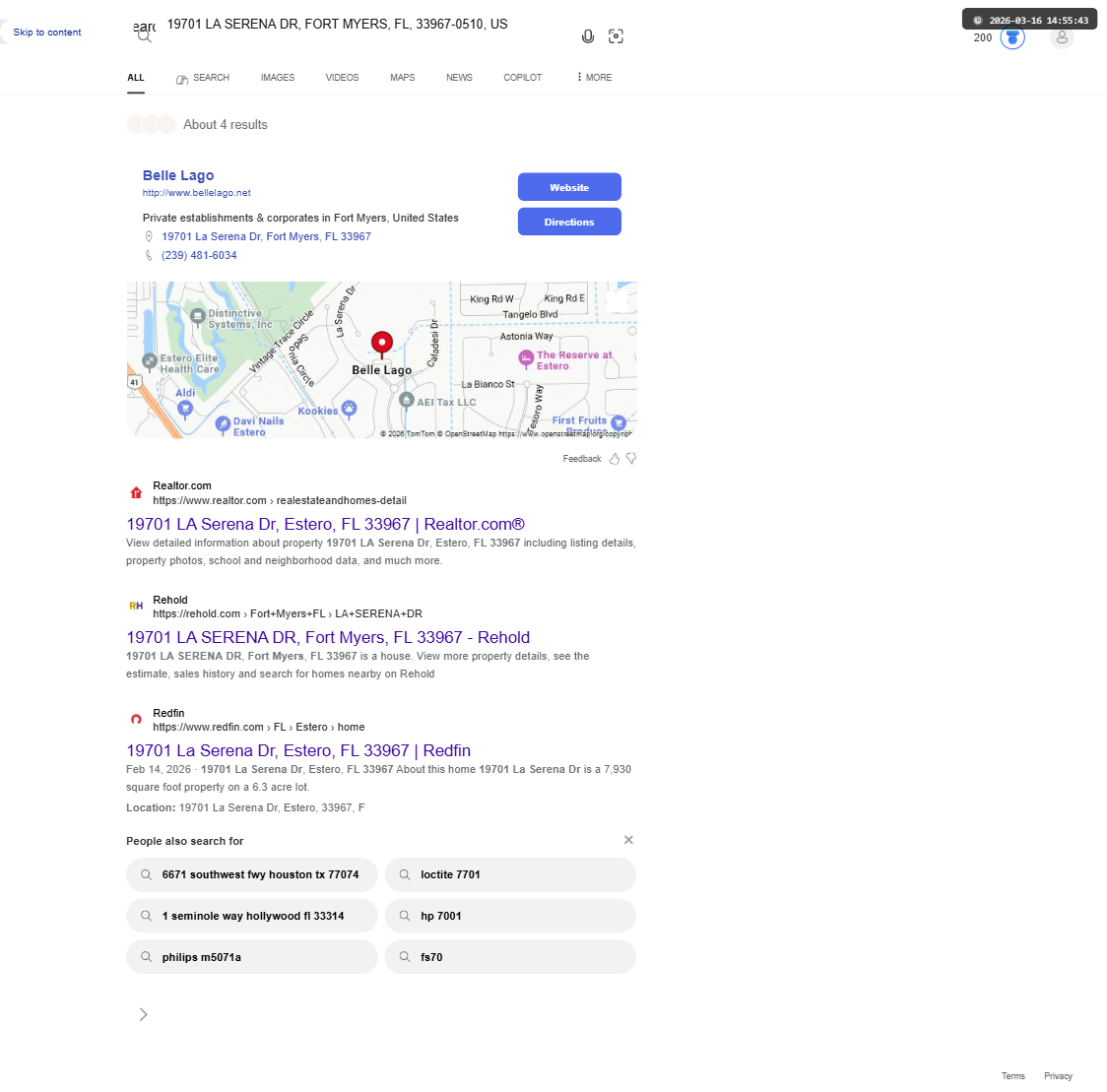1107x1092 pixels.
Task: Select the Kookies map marker
Action: tap(349, 408)
